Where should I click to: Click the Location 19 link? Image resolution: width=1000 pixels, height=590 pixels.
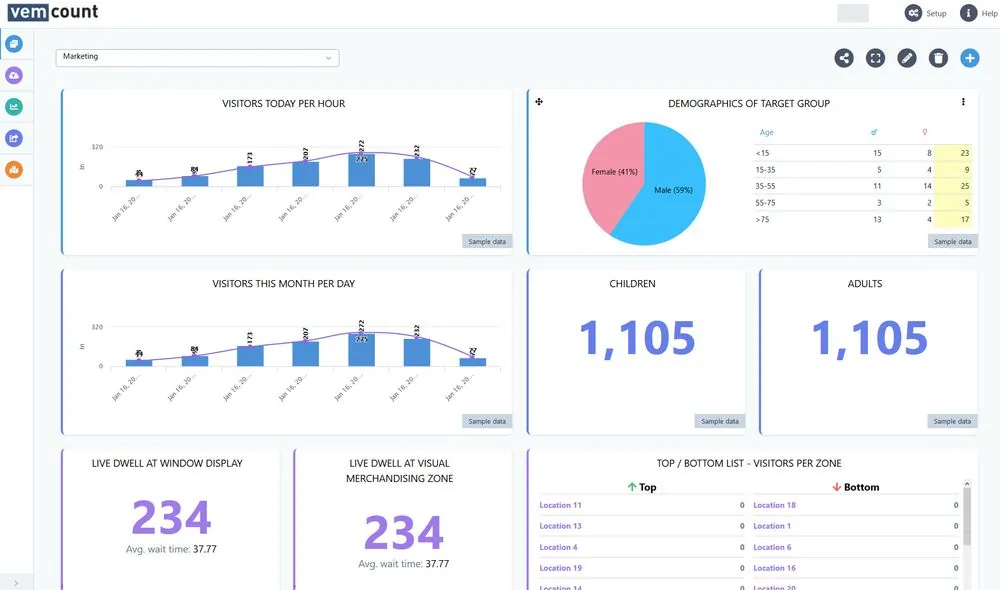pyautogui.click(x=561, y=568)
